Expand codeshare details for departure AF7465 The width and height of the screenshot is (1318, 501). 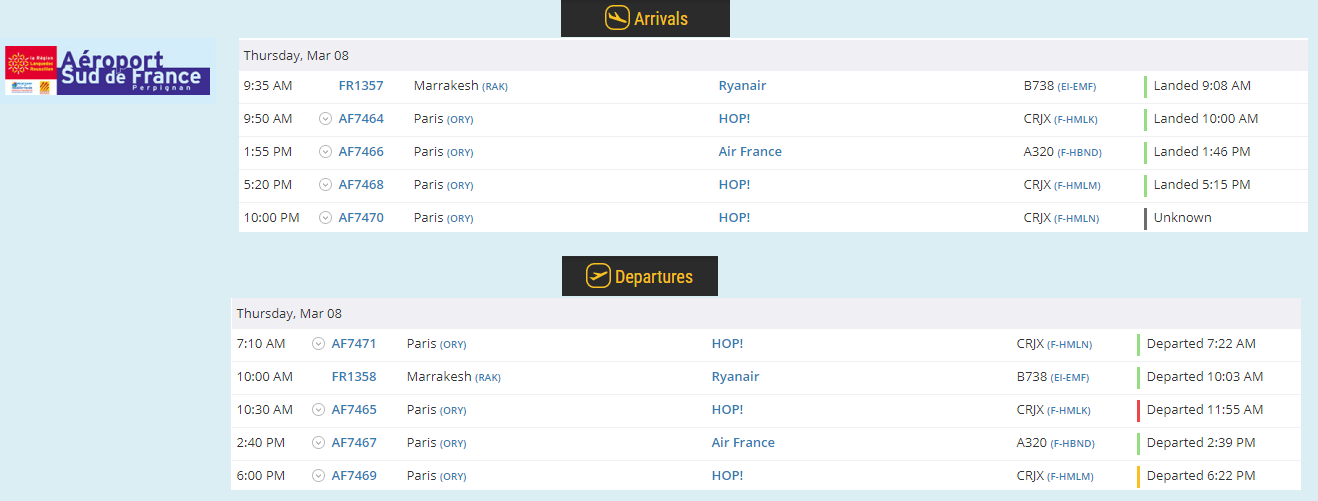tap(318, 410)
